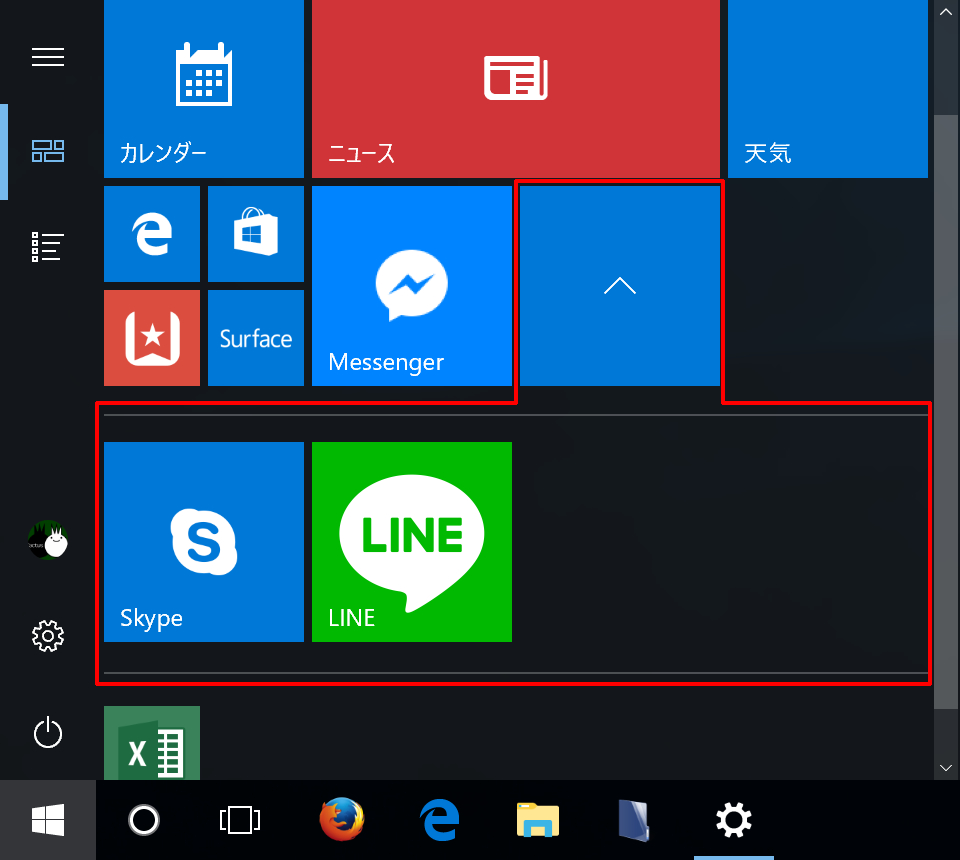Open File Explorer from the taskbar
Viewport: 960px width, 860px height.
coord(538,820)
